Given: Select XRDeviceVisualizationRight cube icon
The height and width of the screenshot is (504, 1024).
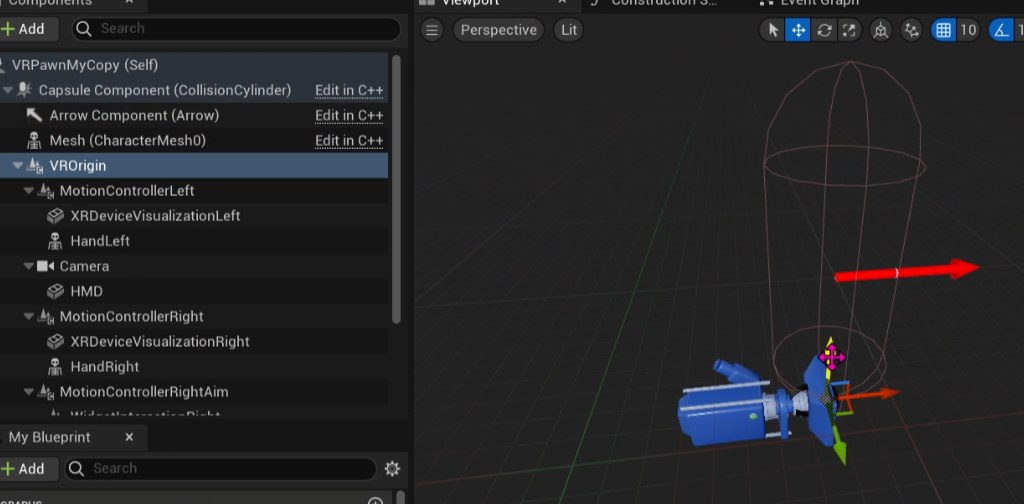Looking at the screenshot, I should [x=56, y=341].
